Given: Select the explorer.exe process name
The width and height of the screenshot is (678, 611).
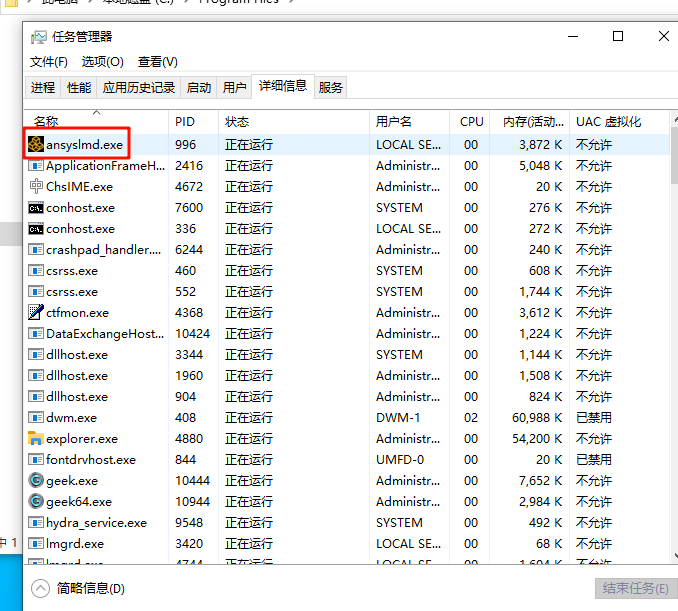Looking at the screenshot, I should pos(82,438).
